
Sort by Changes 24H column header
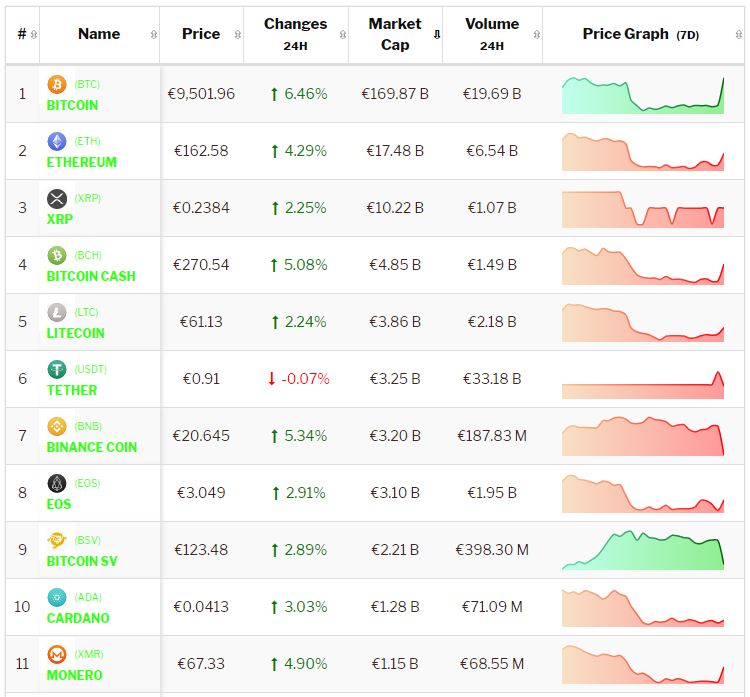pos(295,34)
